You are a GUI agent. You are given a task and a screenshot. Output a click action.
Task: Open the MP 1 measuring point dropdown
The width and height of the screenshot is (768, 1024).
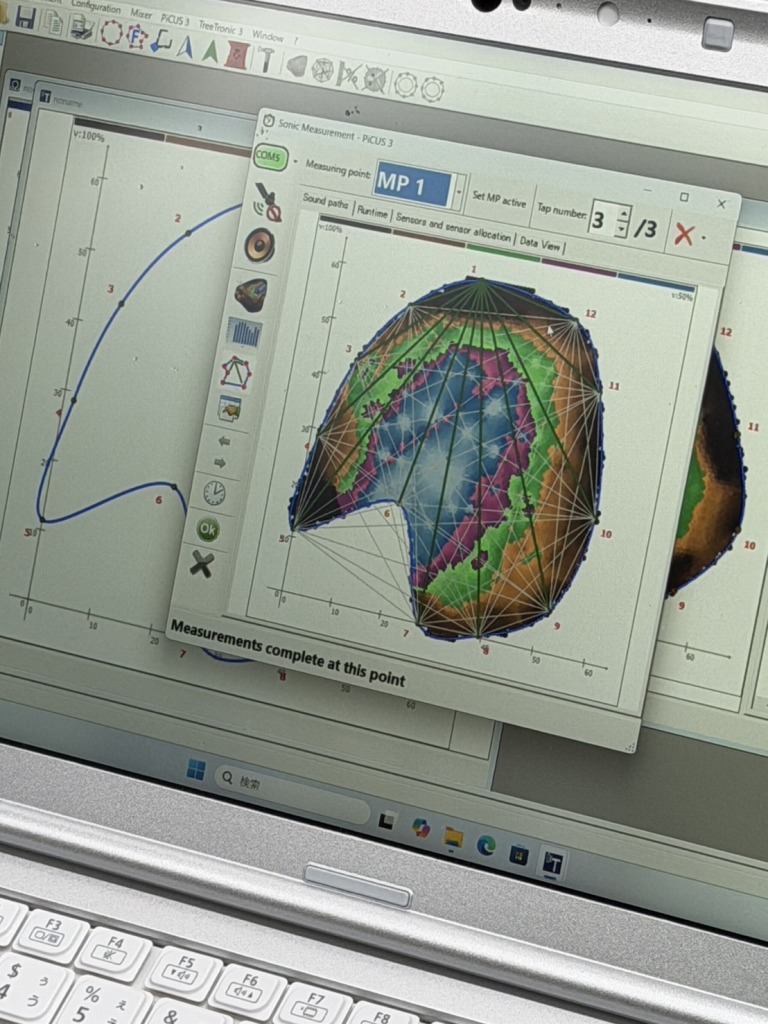[x=460, y=193]
